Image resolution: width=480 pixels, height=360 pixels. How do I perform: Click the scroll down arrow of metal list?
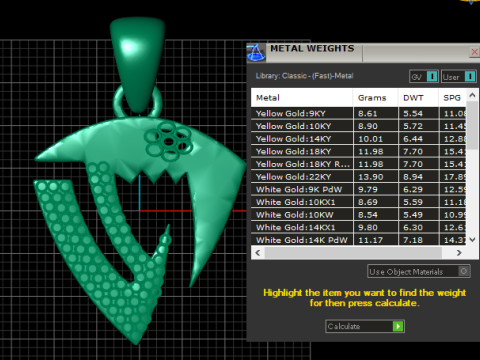coord(472,239)
